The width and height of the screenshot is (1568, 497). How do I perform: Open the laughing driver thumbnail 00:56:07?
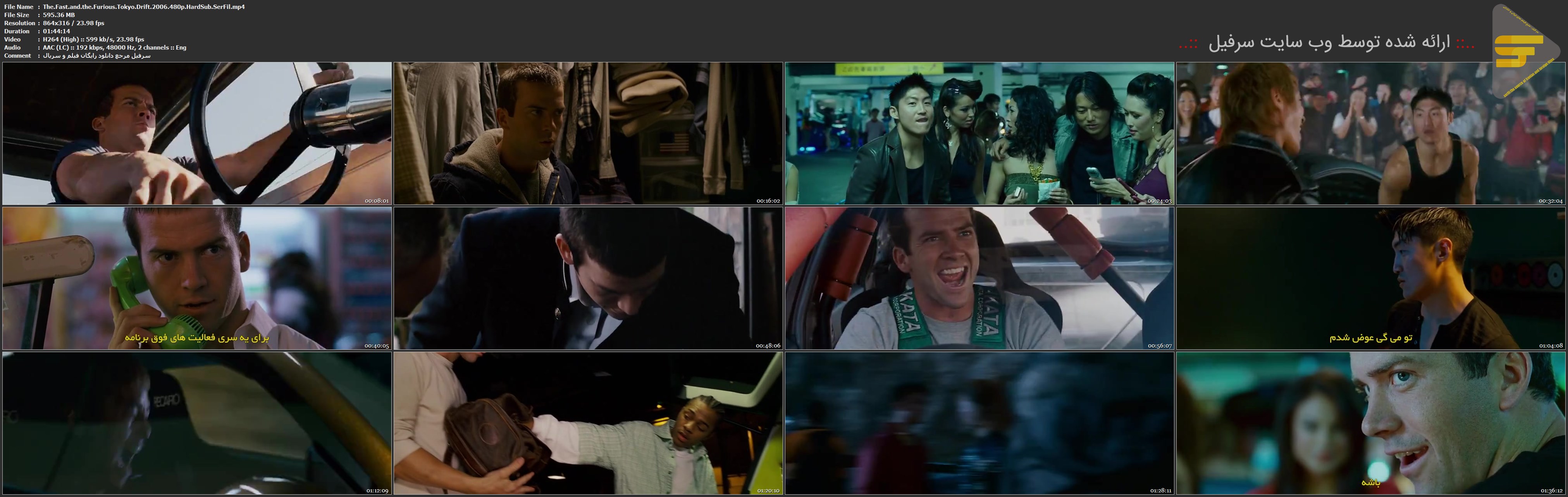pos(979,278)
